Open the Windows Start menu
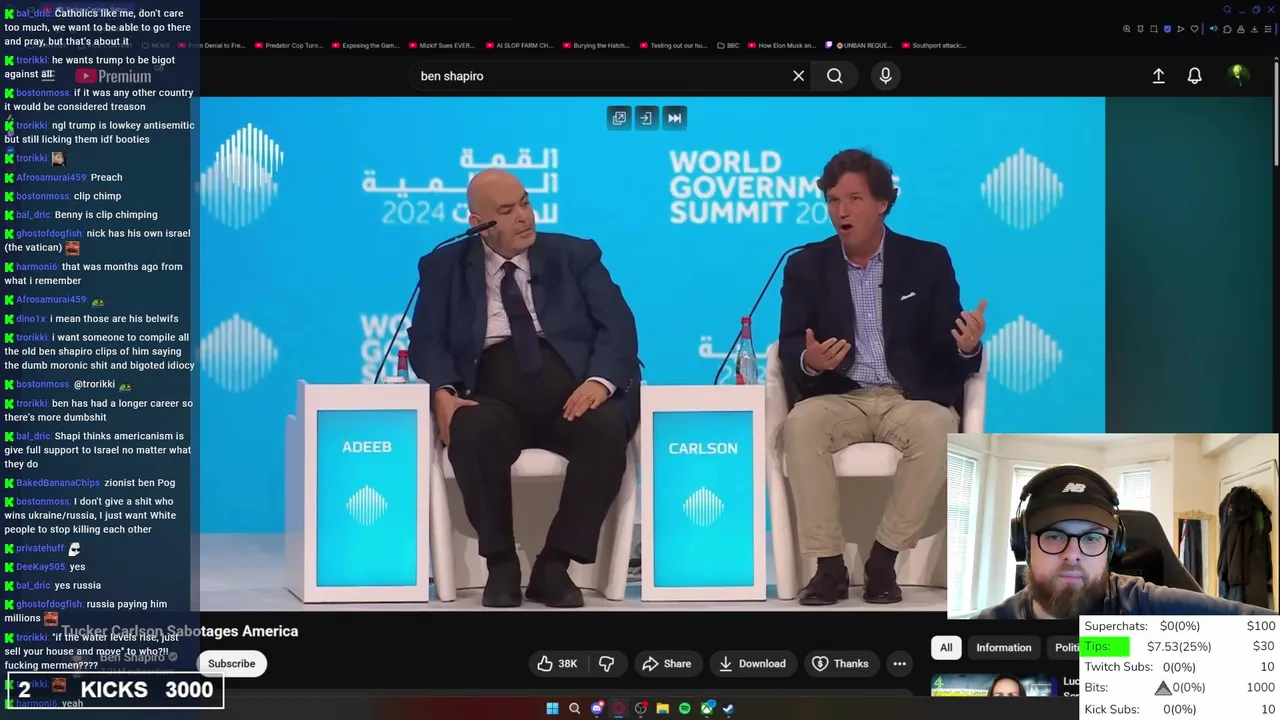Screen dimensions: 1280x720 coord(552,708)
